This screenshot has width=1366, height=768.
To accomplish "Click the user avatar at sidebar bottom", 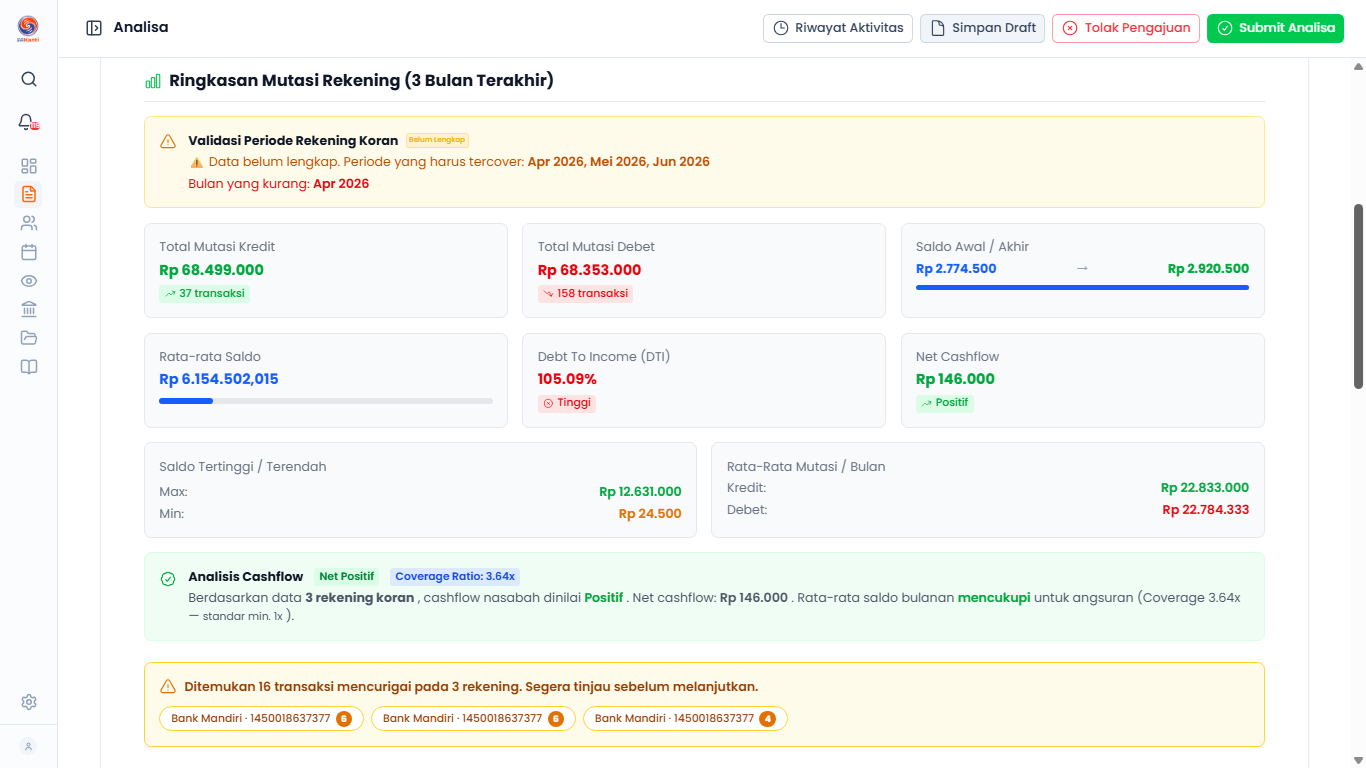I will click(x=29, y=746).
